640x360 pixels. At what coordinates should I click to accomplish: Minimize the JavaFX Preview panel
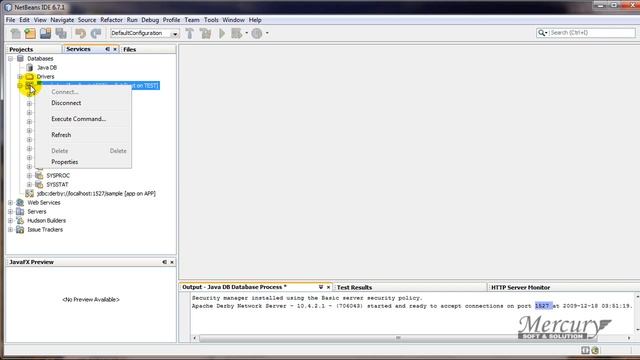point(164,262)
